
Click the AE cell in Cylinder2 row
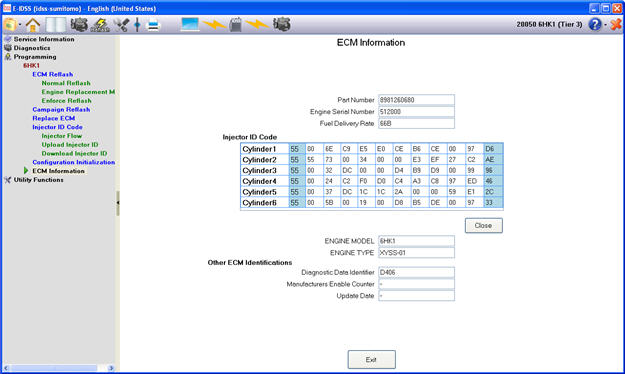pyautogui.click(x=493, y=159)
